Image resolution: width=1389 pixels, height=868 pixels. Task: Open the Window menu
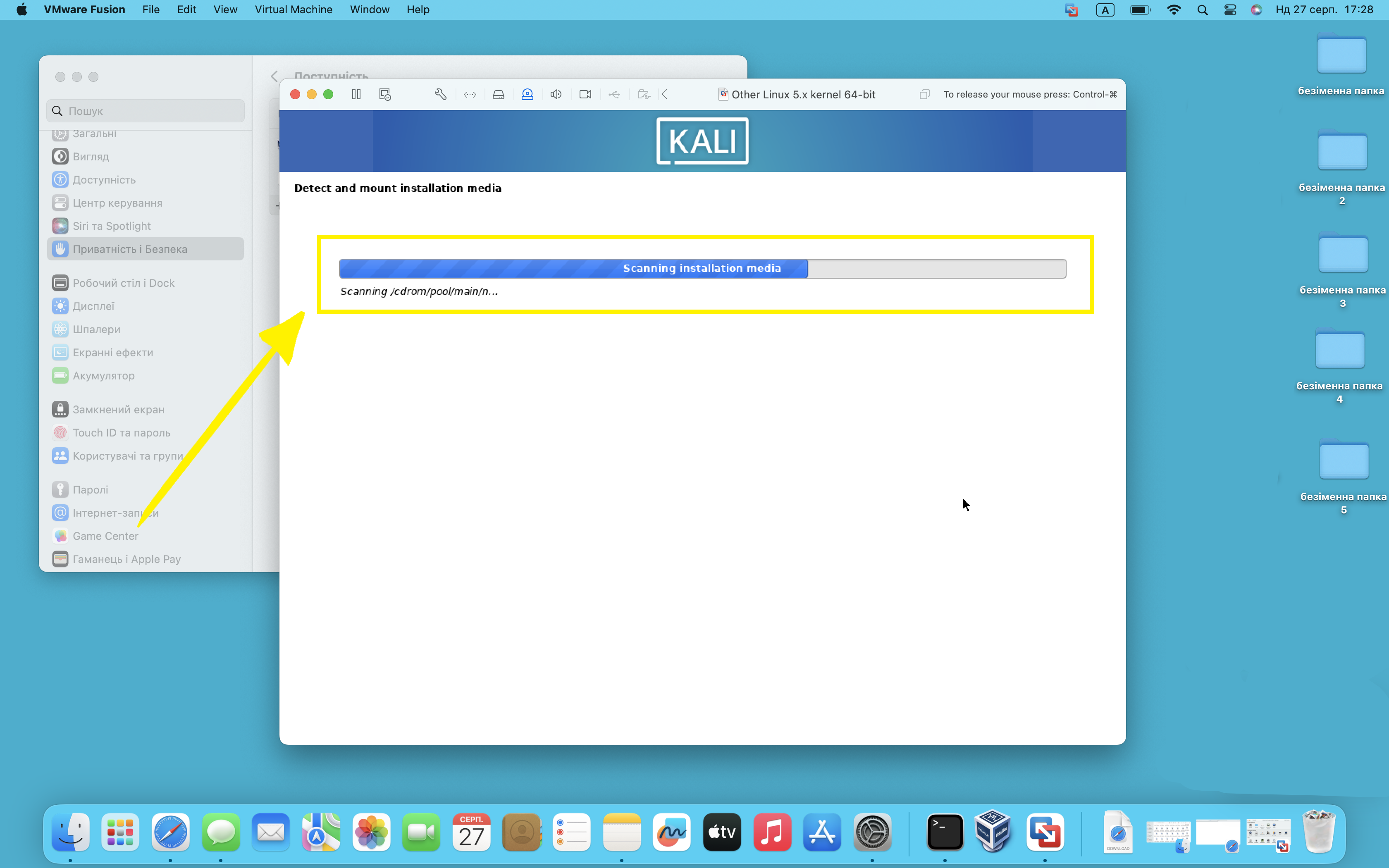pyautogui.click(x=370, y=10)
